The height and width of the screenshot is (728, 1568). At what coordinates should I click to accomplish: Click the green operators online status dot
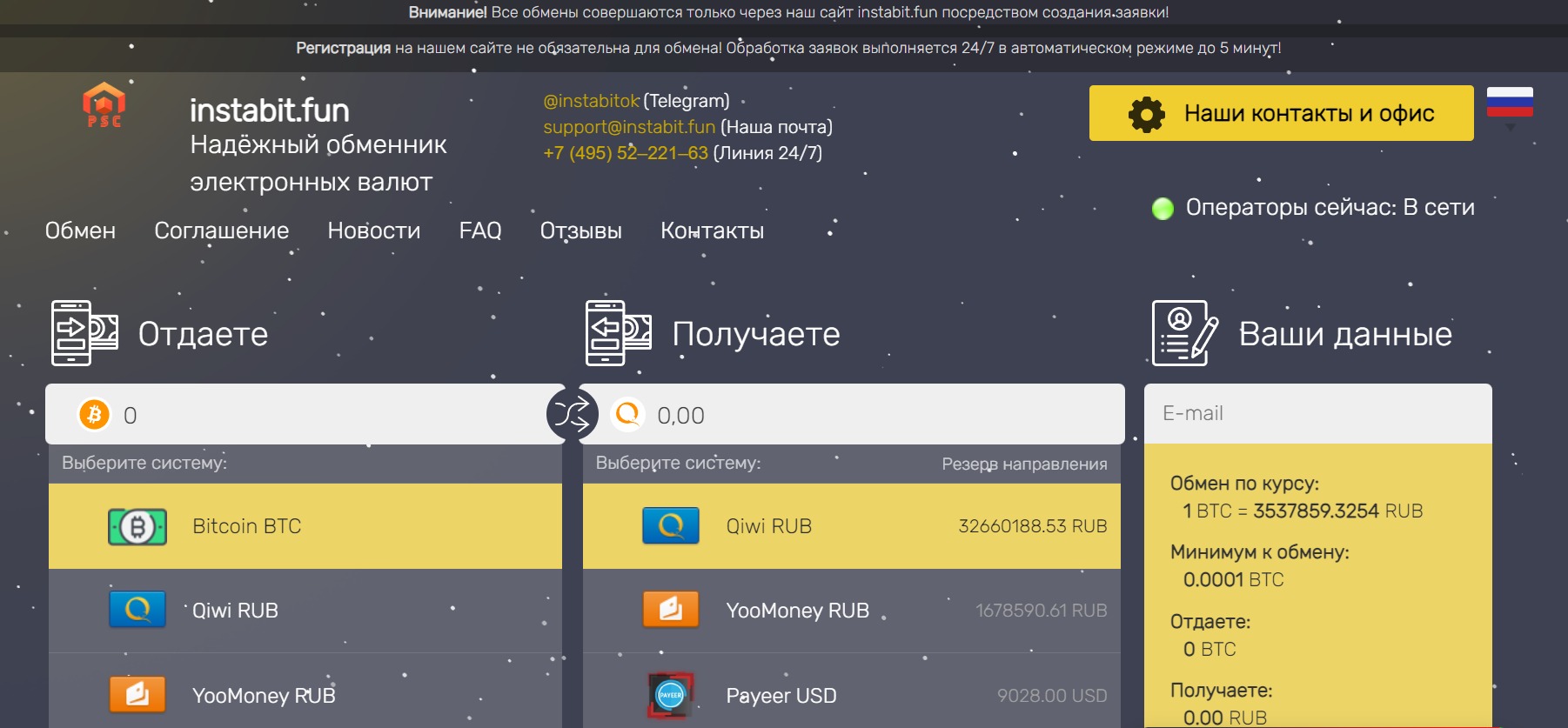coord(1163,209)
